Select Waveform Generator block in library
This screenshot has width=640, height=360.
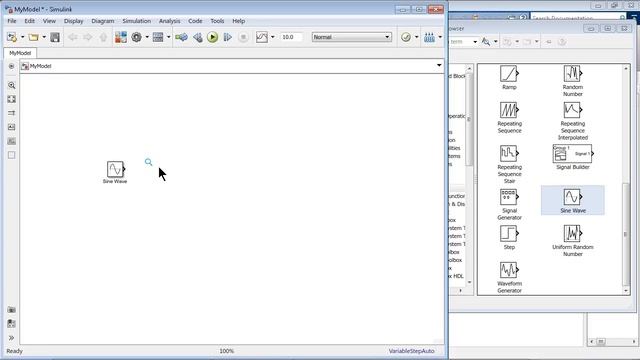(509, 278)
